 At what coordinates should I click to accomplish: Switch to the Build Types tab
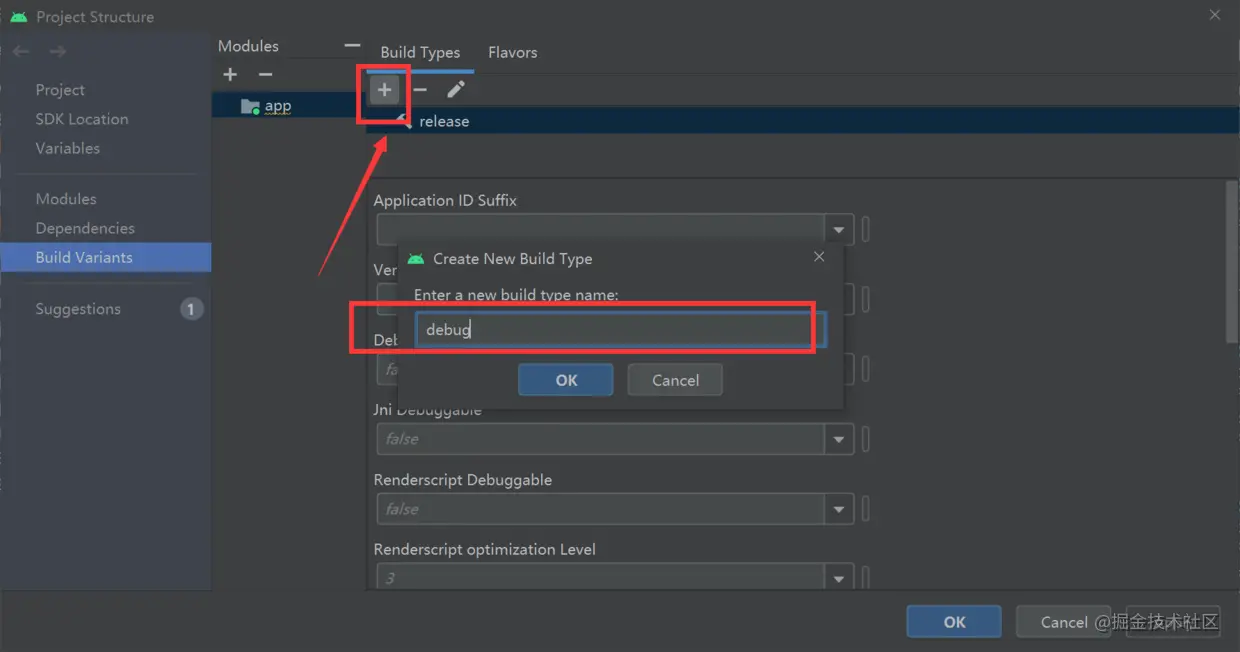[420, 52]
